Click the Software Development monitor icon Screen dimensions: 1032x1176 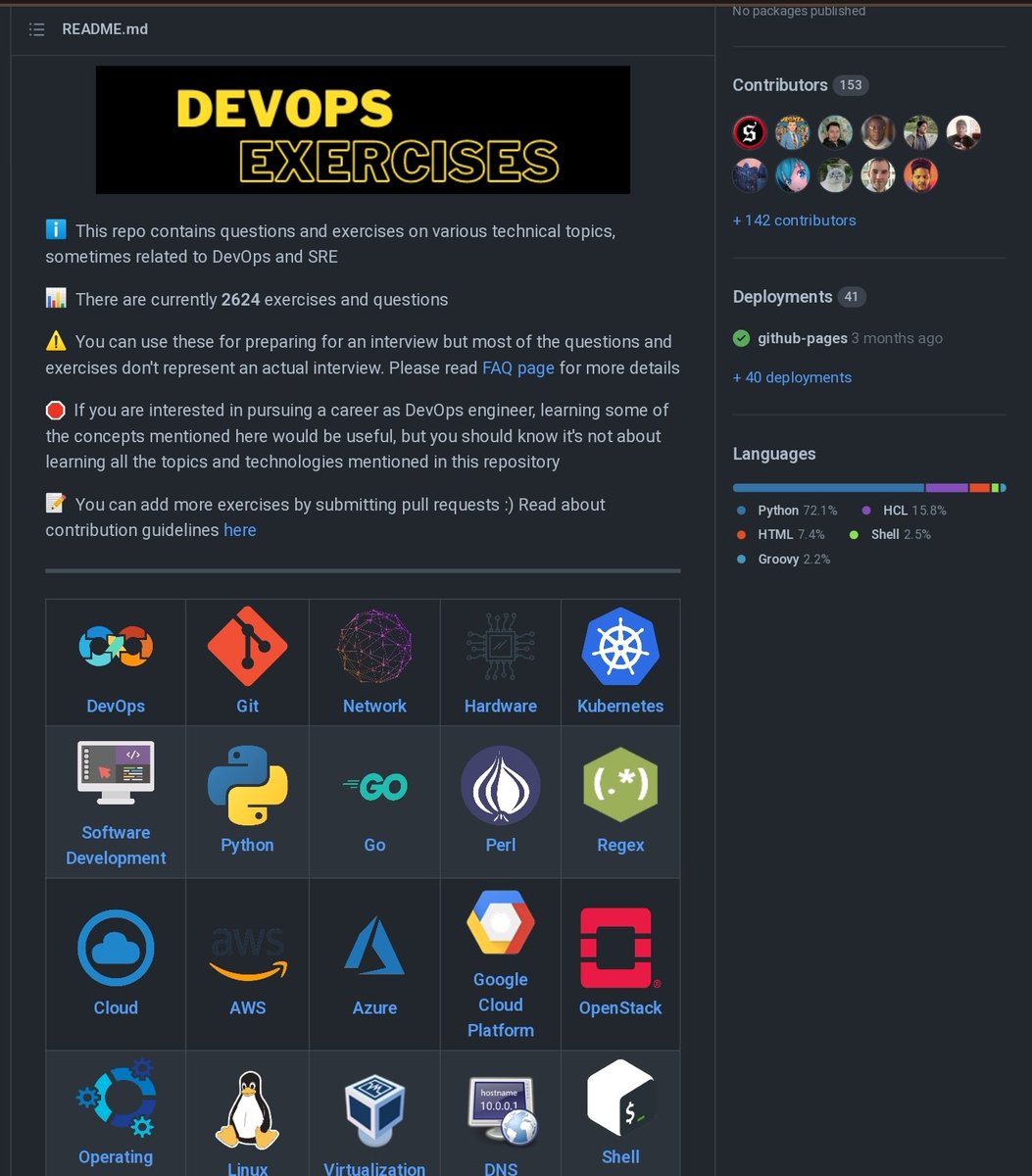pos(116,773)
